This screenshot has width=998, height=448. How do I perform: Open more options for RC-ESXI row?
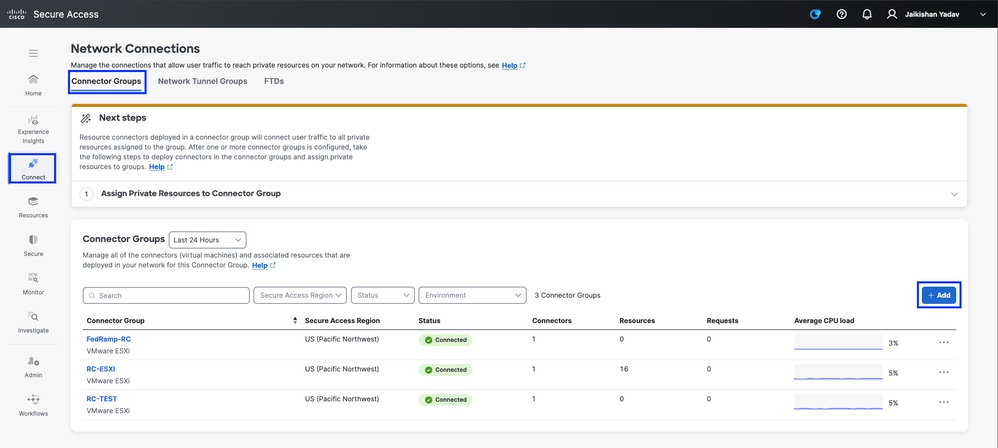coord(943,372)
